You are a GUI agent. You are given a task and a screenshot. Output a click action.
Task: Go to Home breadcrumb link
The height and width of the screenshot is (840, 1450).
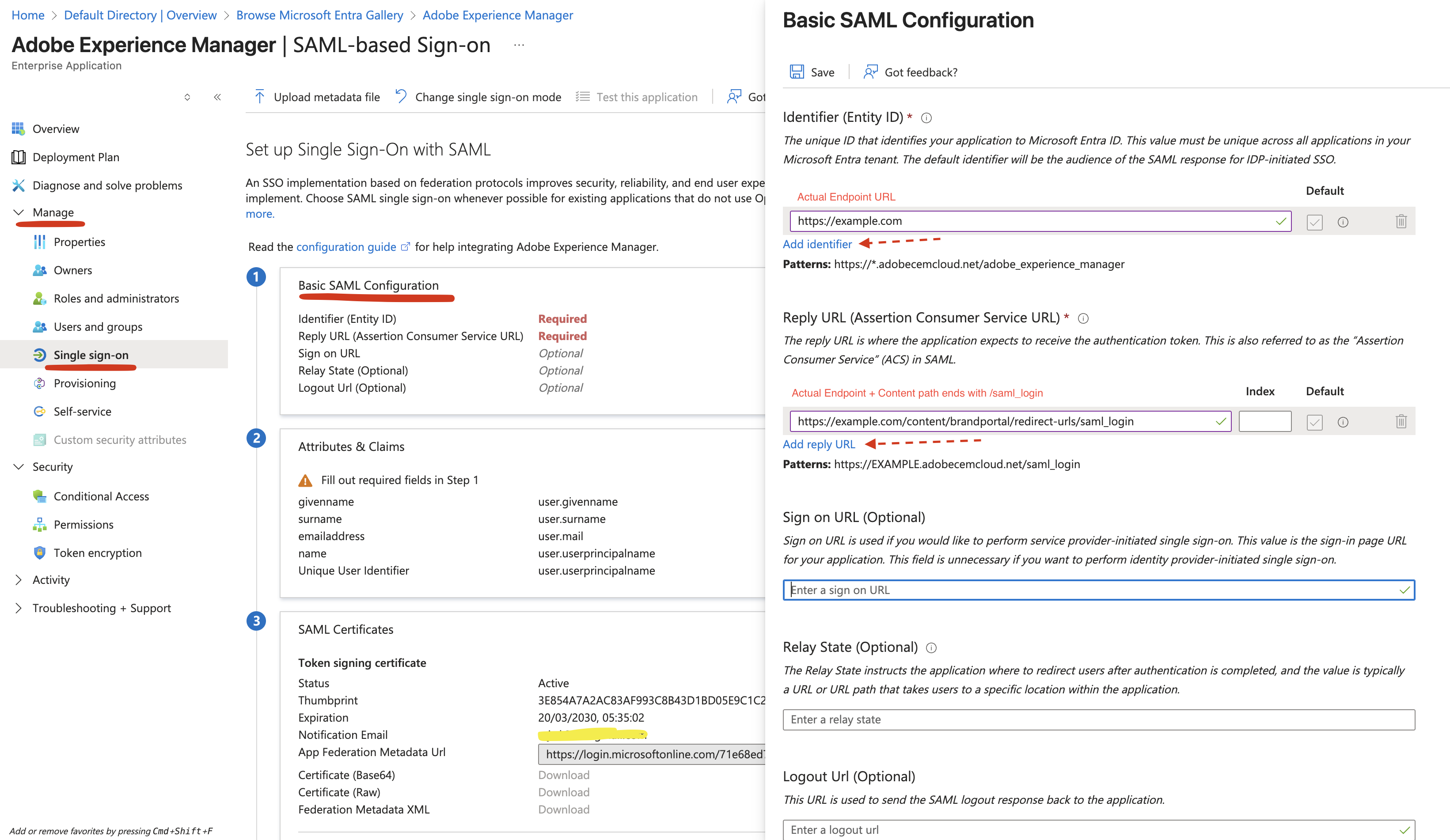click(28, 15)
